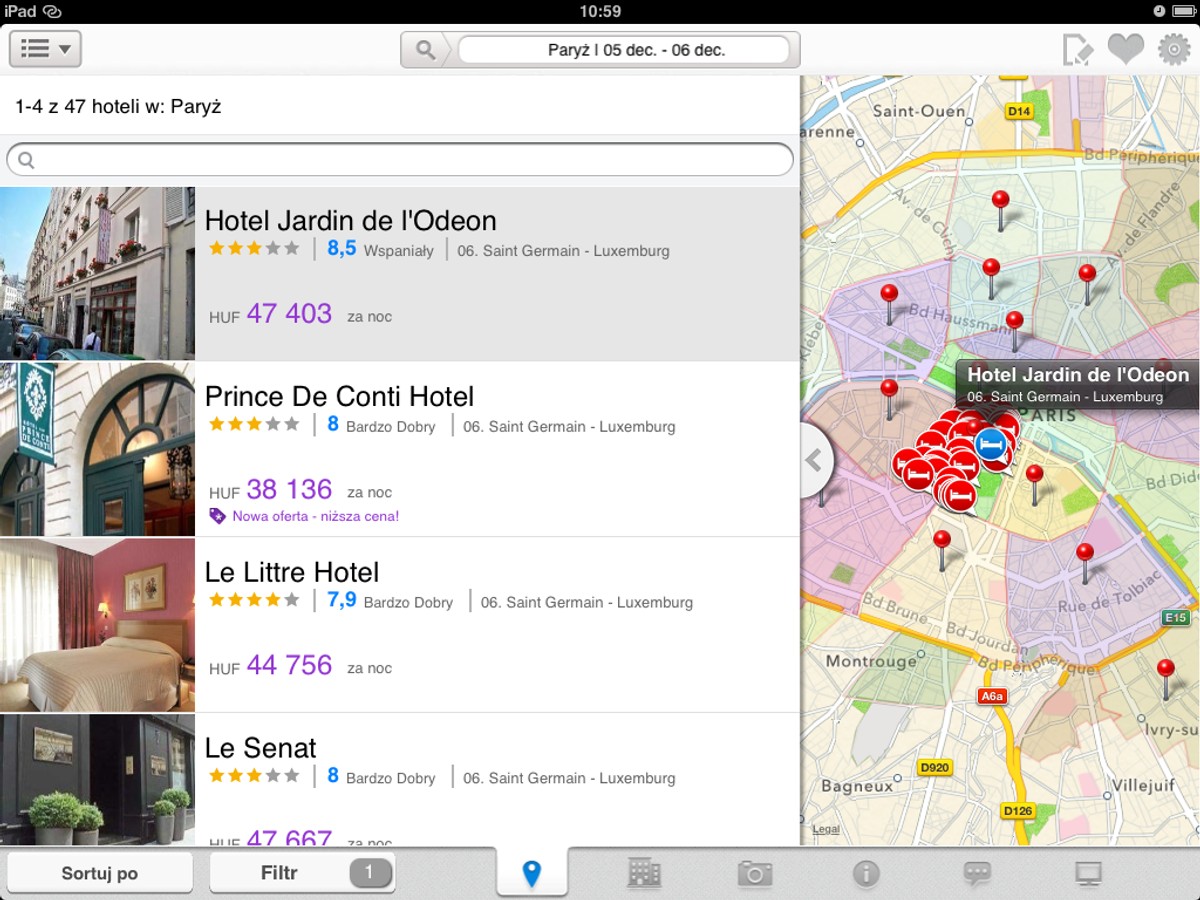This screenshot has width=1200, height=900.
Task: Open Prince De Conti Hotel thumbnail
Action: click(x=97, y=449)
